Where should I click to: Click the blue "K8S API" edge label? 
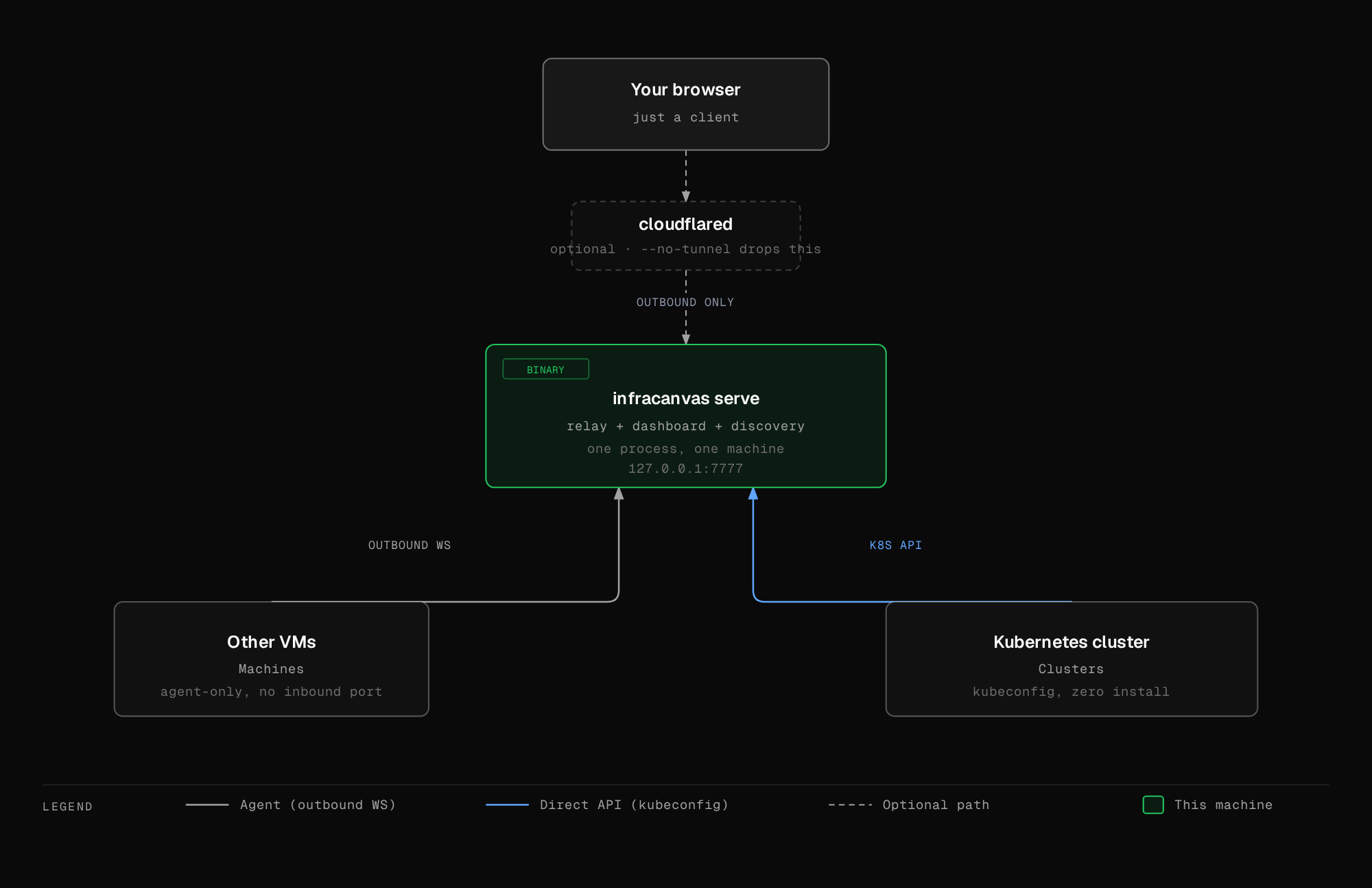coord(895,546)
